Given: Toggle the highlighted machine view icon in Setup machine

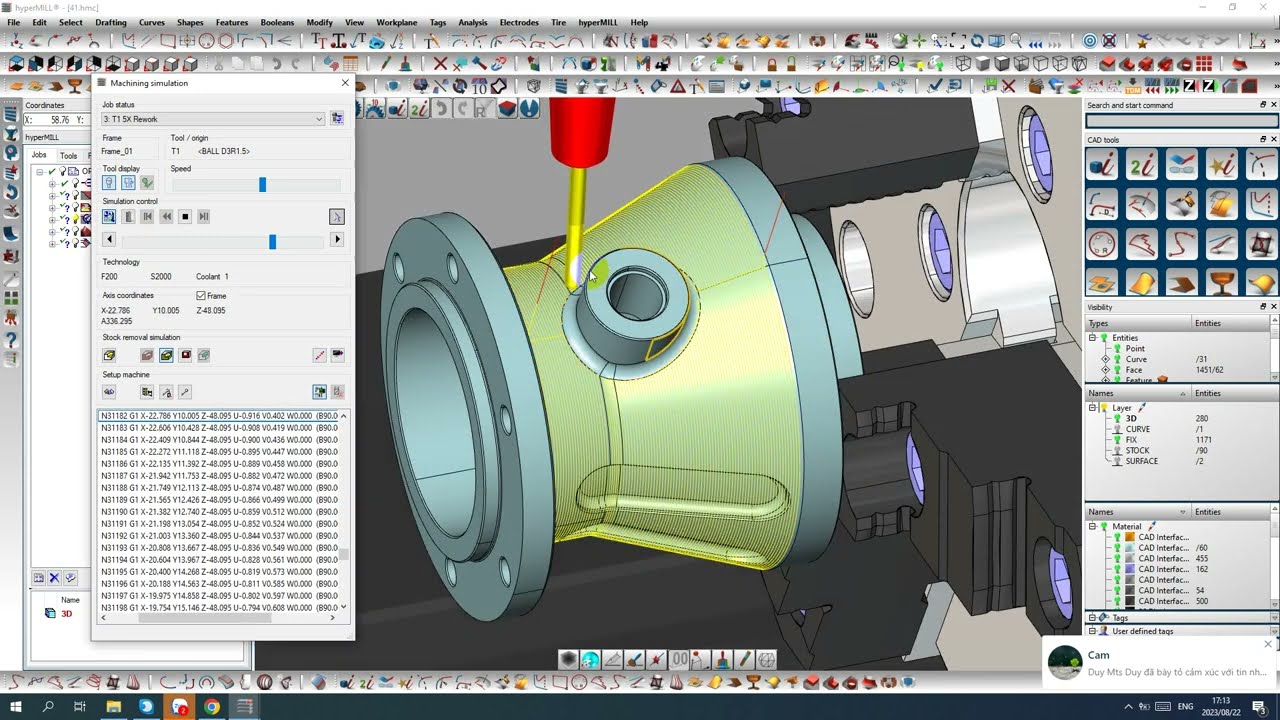Looking at the screenshot, I should [x=319, y=392].
